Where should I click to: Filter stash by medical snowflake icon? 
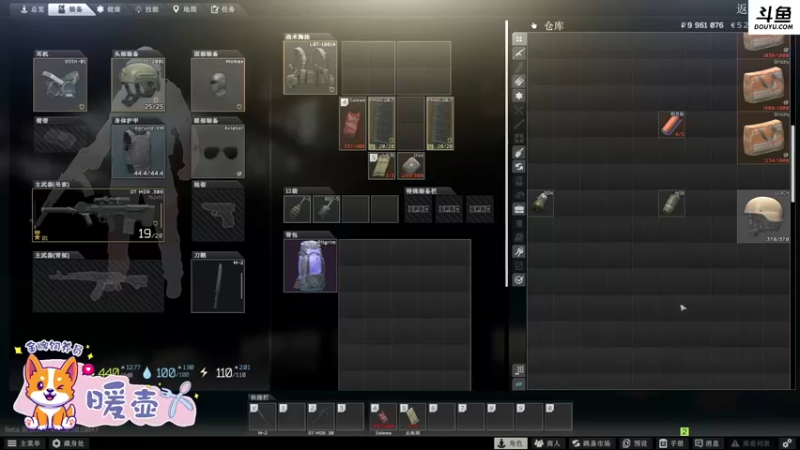pos(519,95)
